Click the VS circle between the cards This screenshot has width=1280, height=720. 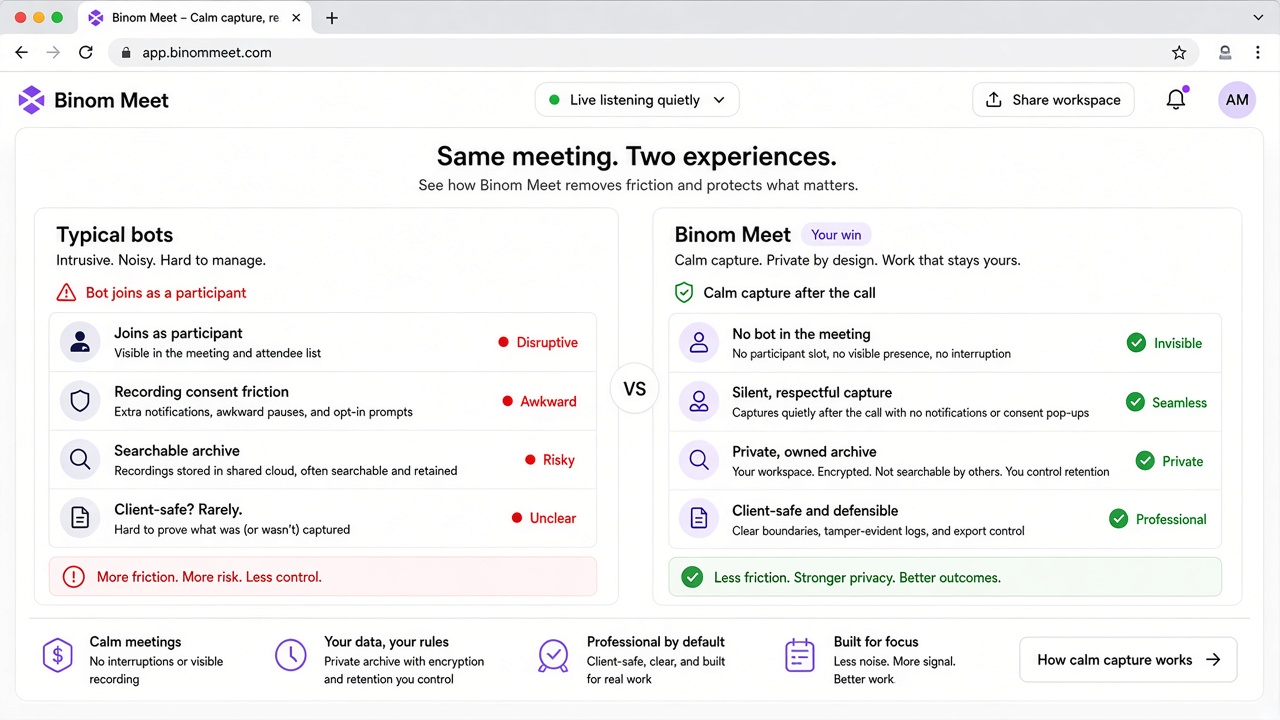[x=635, y=389]
